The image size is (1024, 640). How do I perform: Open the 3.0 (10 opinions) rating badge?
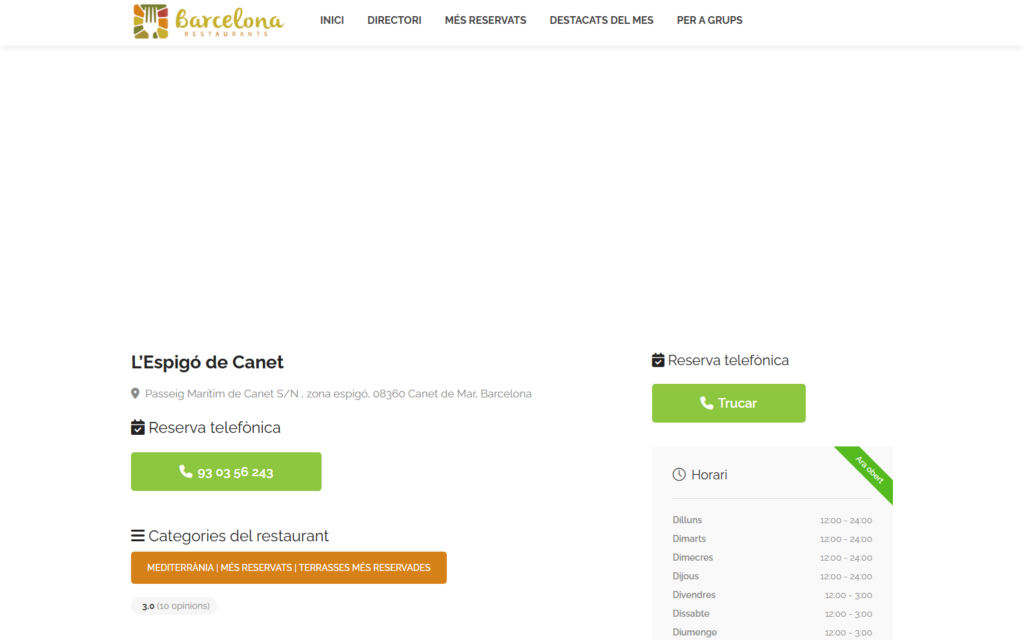click(174, 606)
